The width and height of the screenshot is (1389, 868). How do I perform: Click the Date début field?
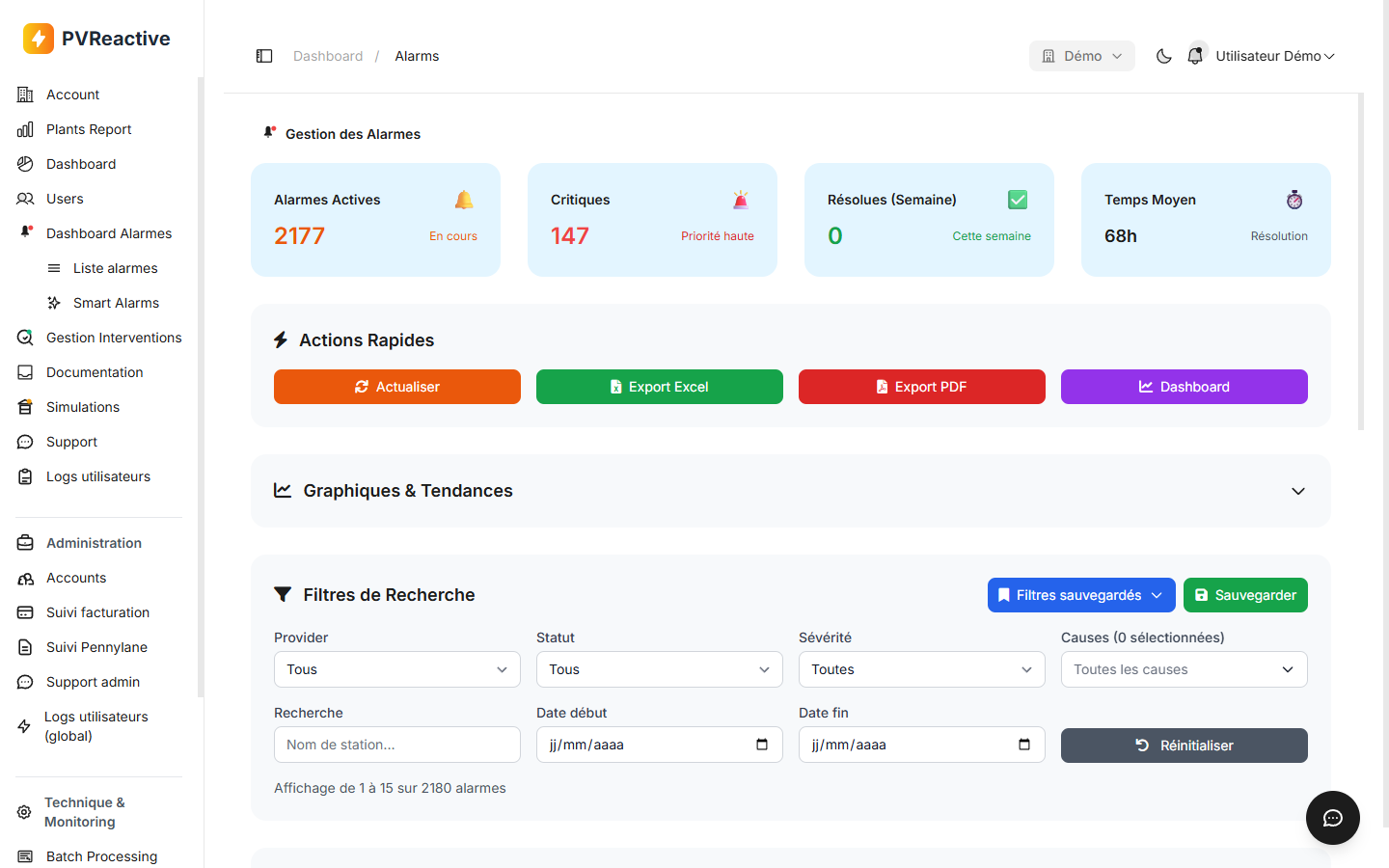[x=660, y=745]
